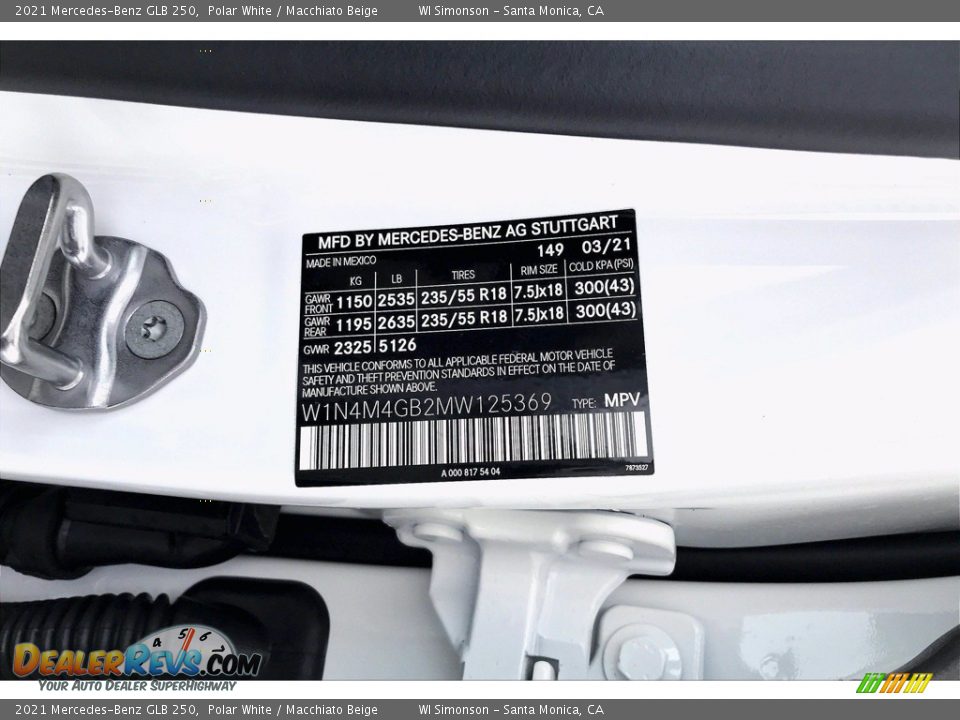Select the federal safety conformity statement
This screenshot has width=960, height=720.
pyautogui.click(x=459, y=372)
